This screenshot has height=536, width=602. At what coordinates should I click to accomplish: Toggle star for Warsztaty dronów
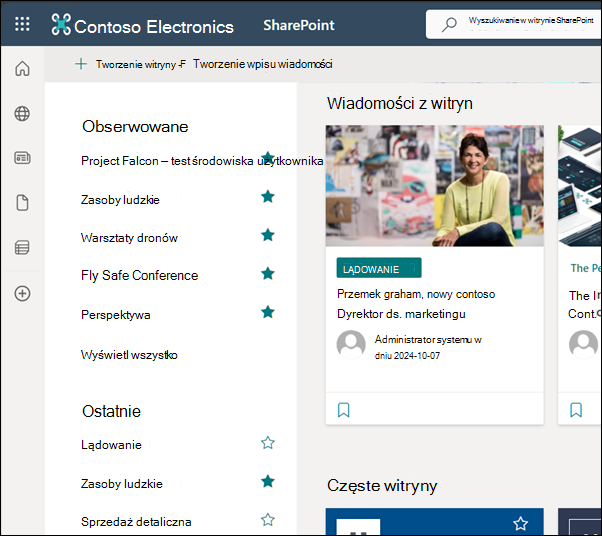tap(268, 235)
